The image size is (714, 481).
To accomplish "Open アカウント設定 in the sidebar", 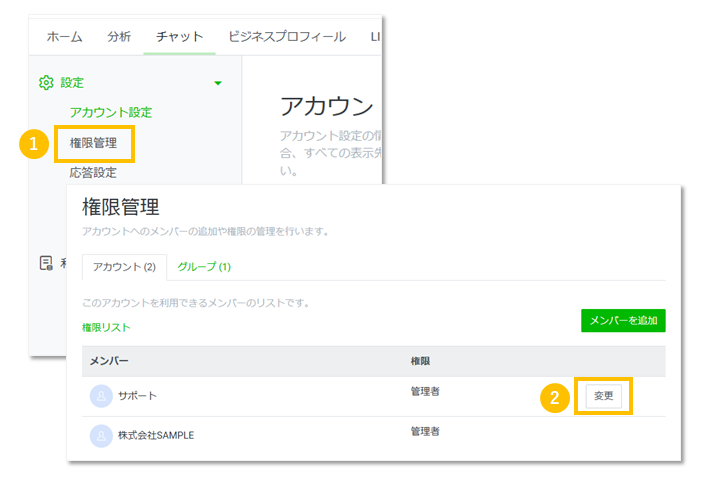I will click(110, 112).
